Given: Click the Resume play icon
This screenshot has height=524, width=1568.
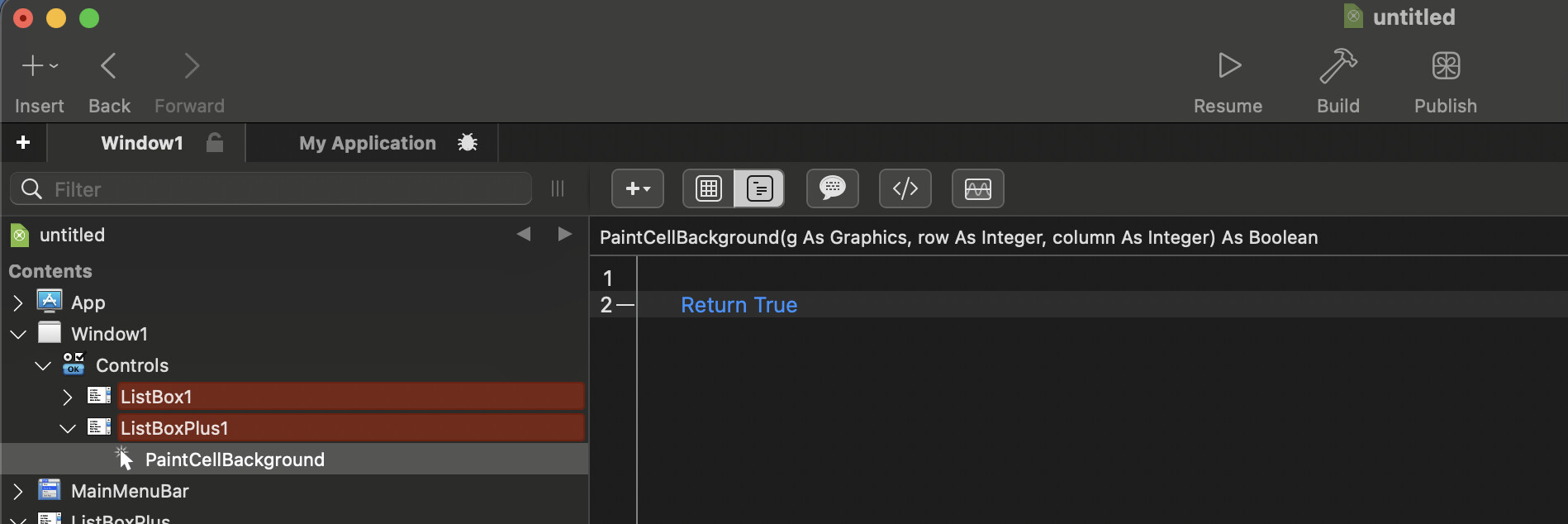Looking at the screenshot, I should 1228,66.
